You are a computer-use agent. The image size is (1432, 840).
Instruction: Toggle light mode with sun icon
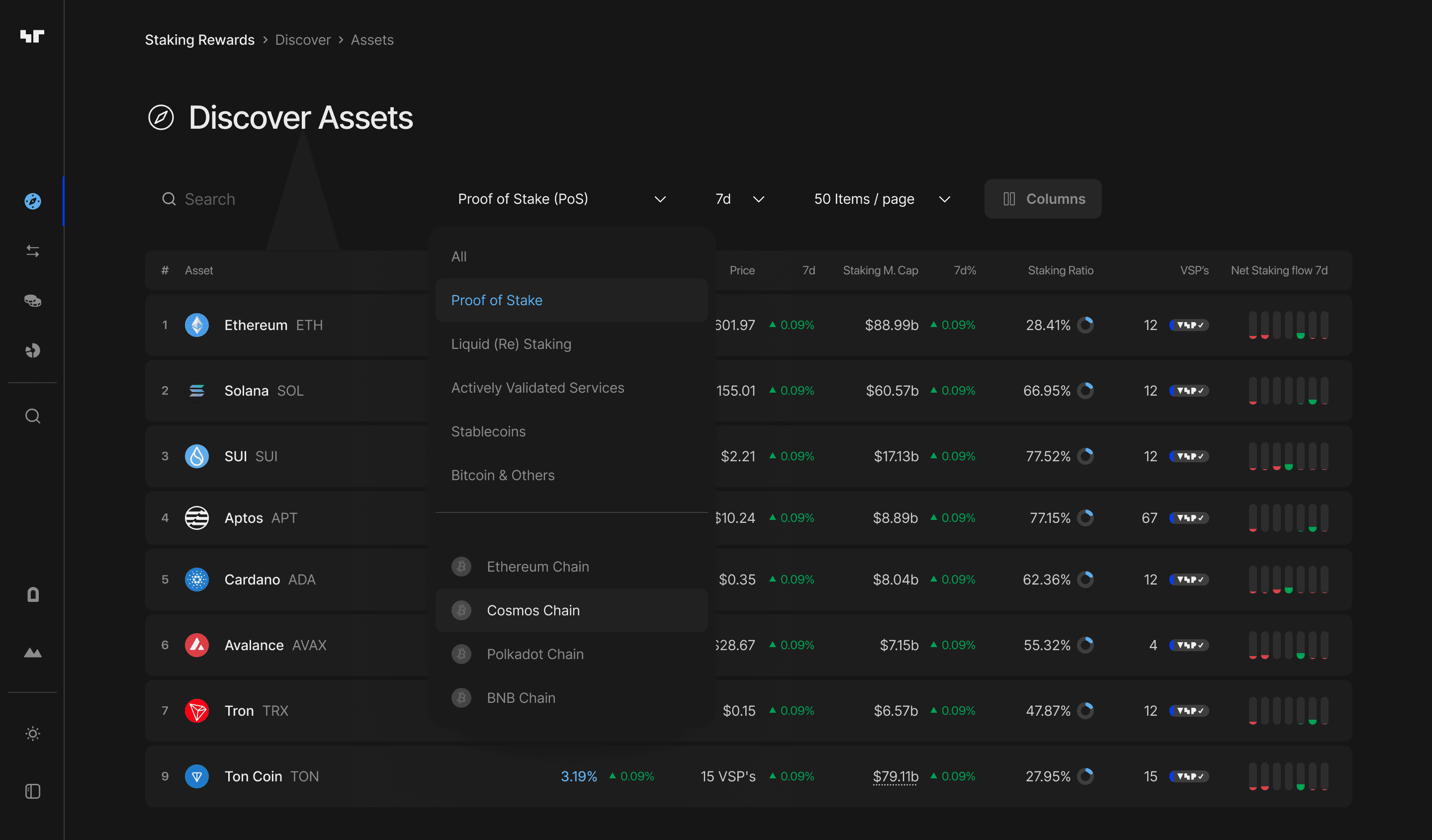(32, 733)
